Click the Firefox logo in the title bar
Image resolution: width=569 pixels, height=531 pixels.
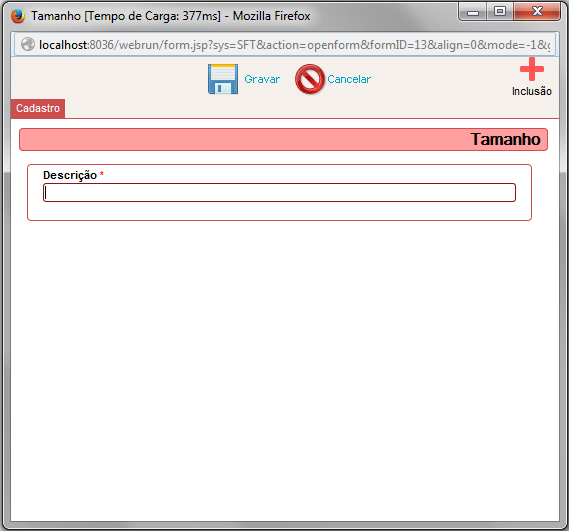pyautogui.click(x=17, y=16)
